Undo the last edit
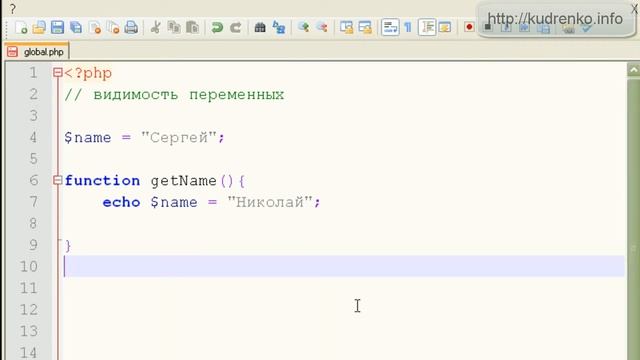Image resolution: width=640 pixels, height=360 pixels. pos(217,28)
